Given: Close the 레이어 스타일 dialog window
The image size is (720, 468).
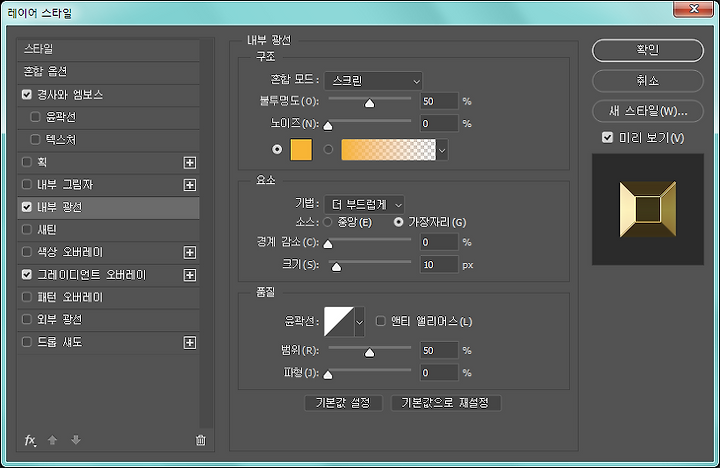Looking at the screenshot, I should [693, 8].
